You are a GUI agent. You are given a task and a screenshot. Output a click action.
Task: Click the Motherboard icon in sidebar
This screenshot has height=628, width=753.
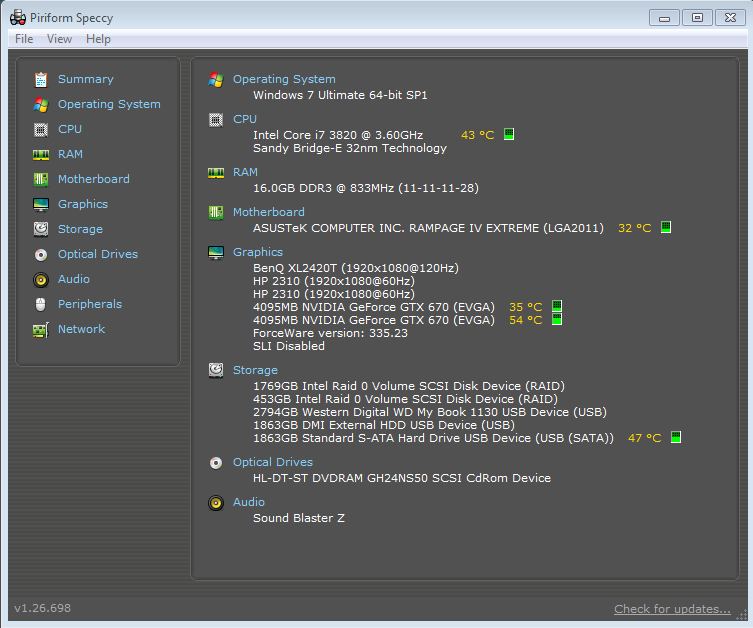tap(41, 180)
